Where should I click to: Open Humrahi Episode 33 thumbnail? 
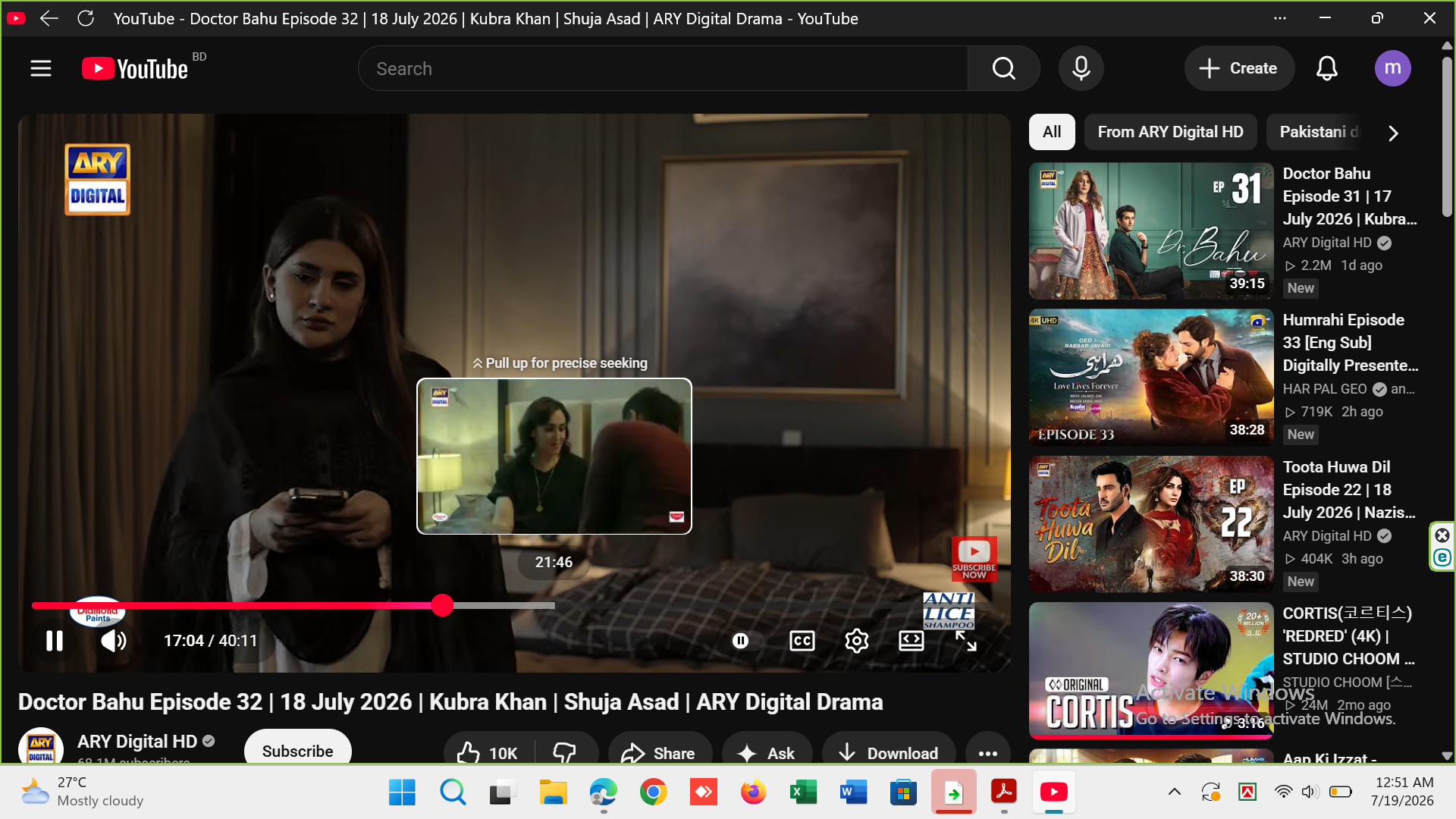[x=1151, y=377]
